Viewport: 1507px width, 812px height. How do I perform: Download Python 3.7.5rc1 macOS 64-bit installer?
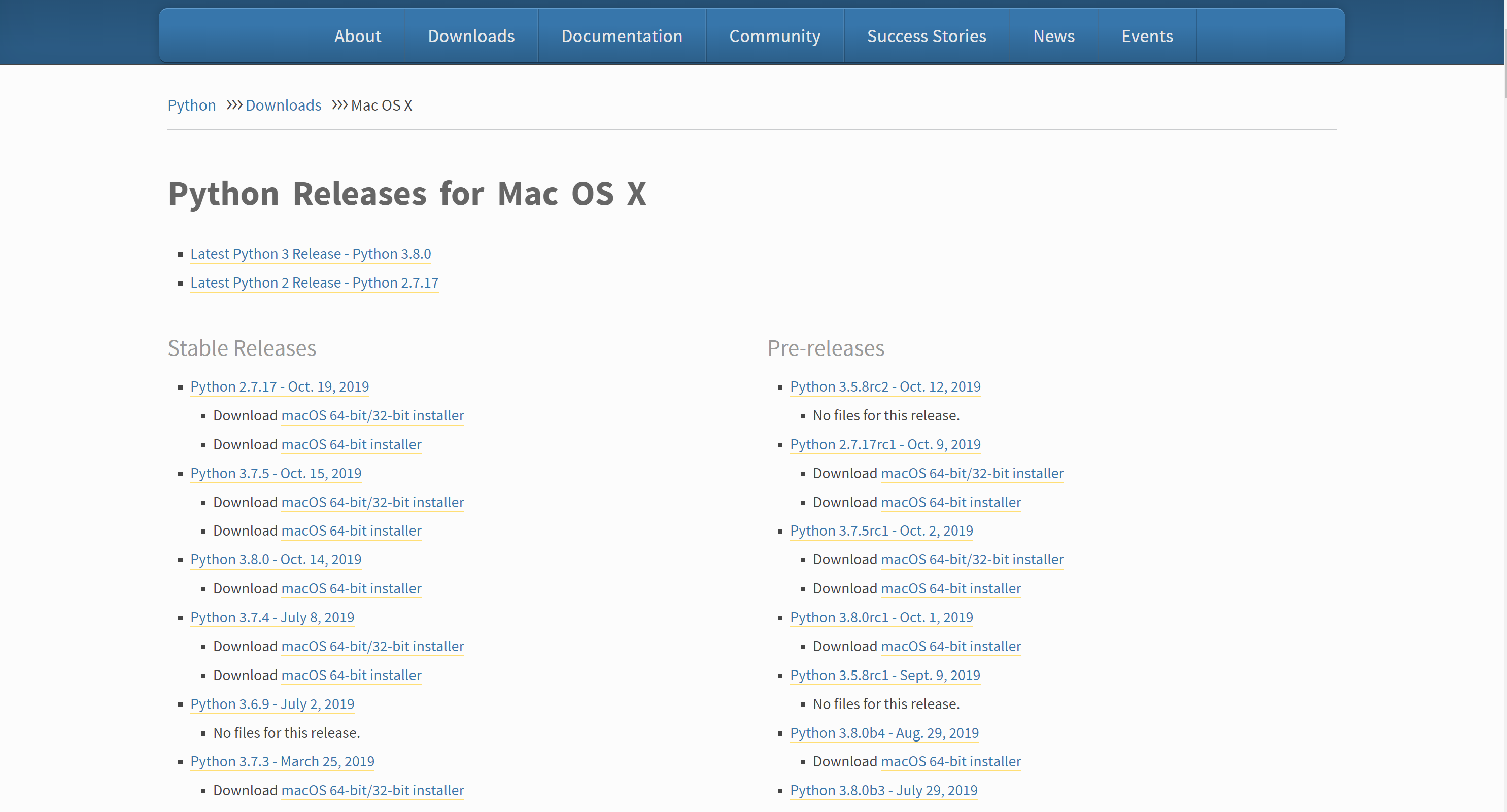pyautogui.click(x=951, y=588)
